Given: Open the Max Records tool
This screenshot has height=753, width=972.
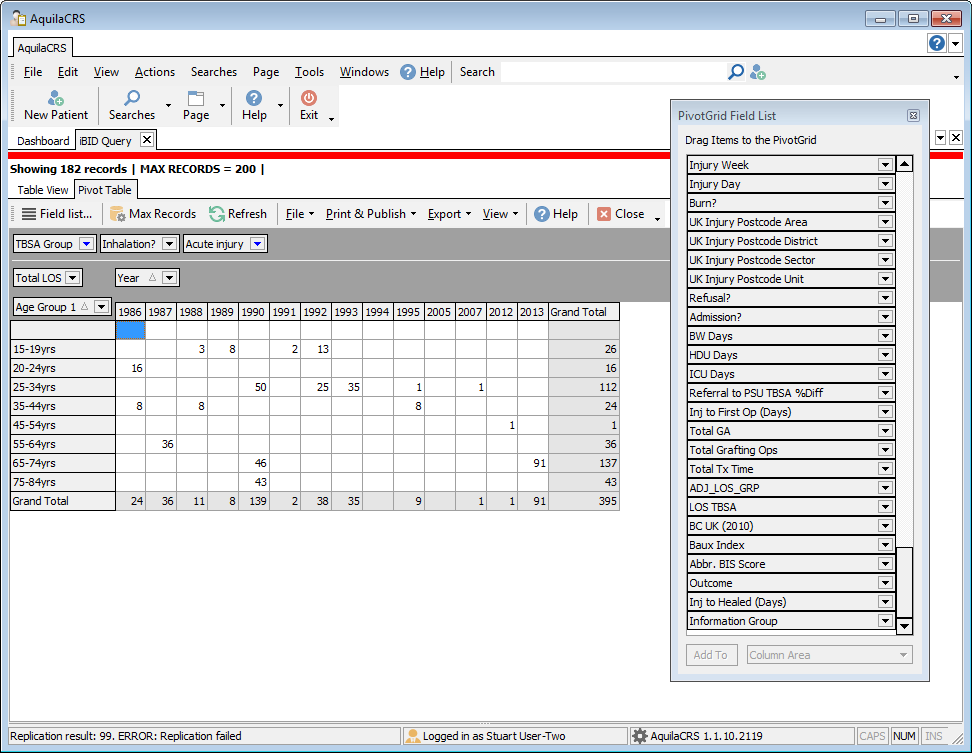Looking at the screenshot, I should (153, 213).
